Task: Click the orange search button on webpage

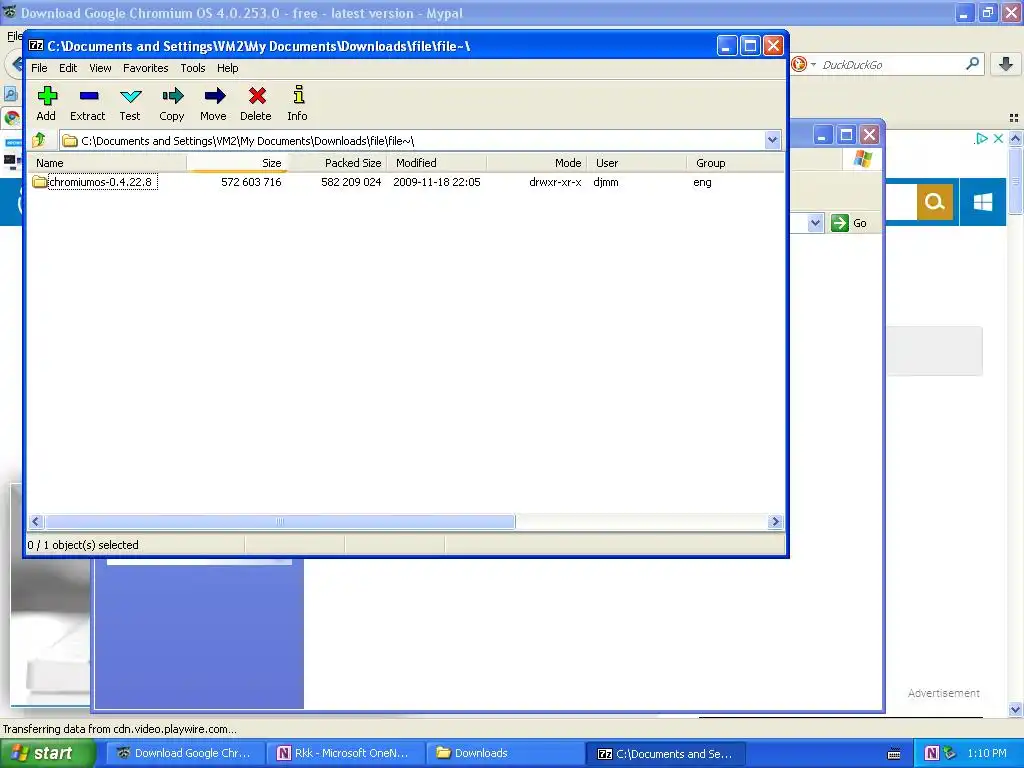Action: pos(935,202)
